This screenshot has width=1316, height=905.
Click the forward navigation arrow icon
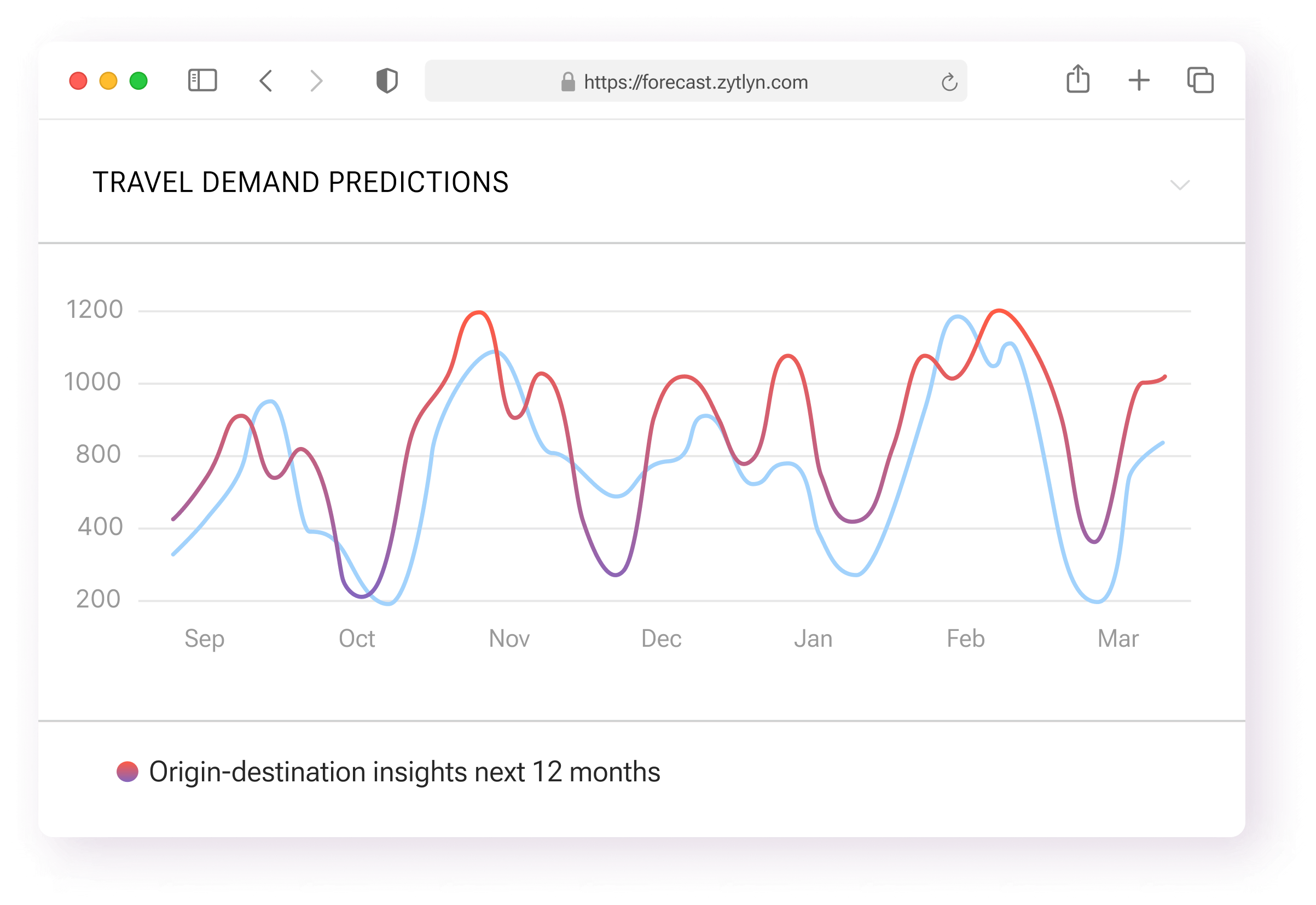[316, 82]
